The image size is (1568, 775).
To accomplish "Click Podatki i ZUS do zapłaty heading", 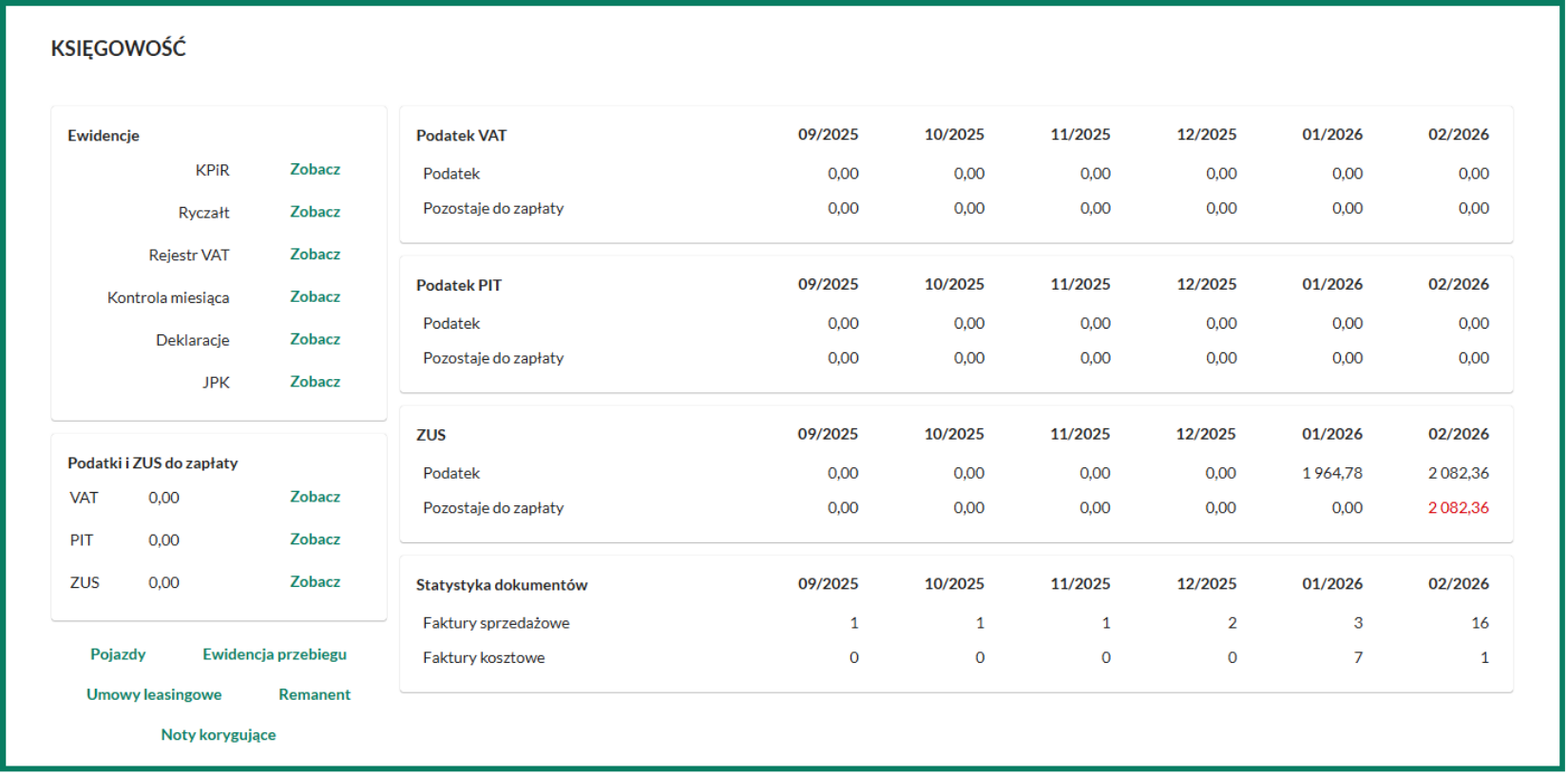I will pos(153,463).
